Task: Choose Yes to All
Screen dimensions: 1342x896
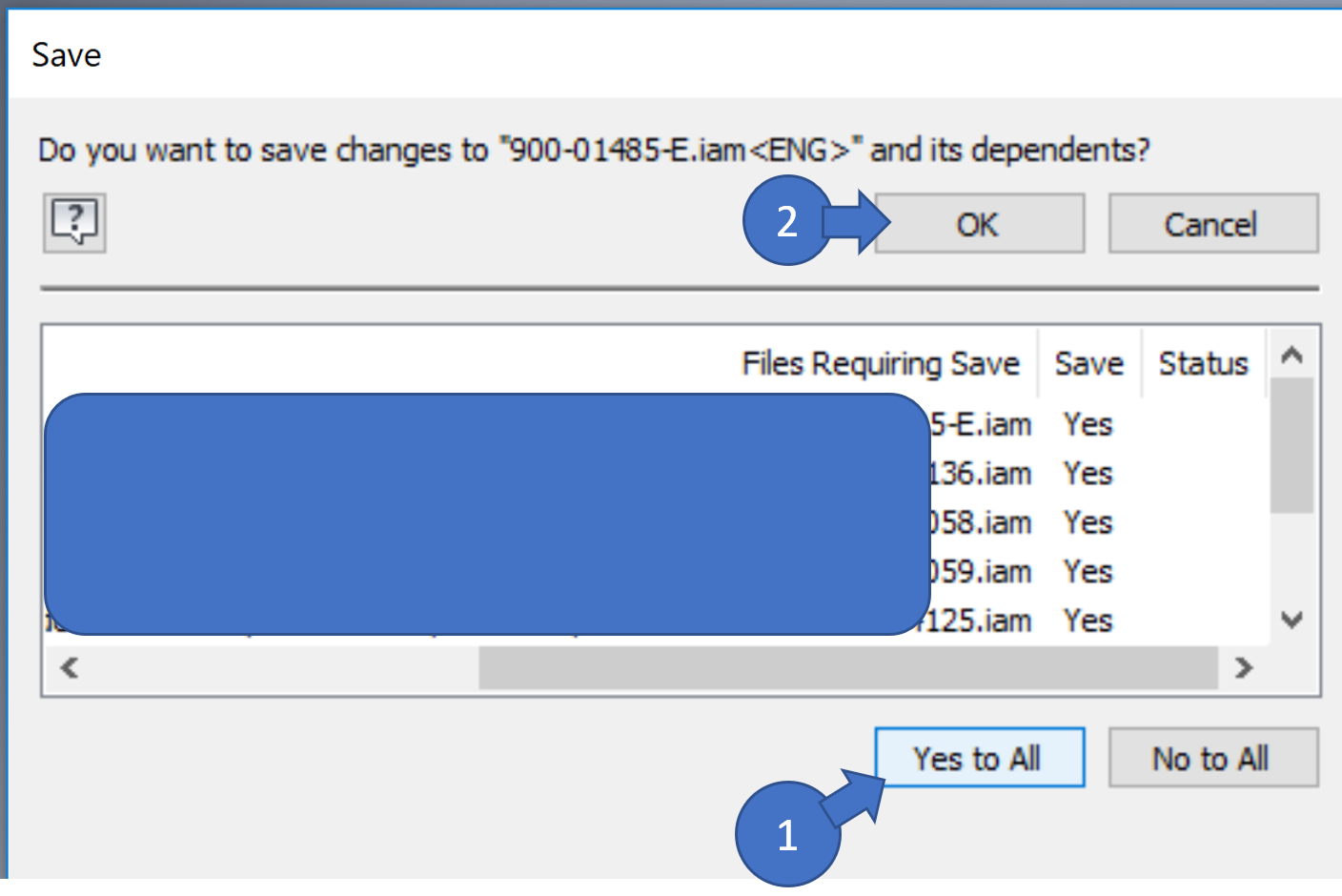Action: (979, 758)
